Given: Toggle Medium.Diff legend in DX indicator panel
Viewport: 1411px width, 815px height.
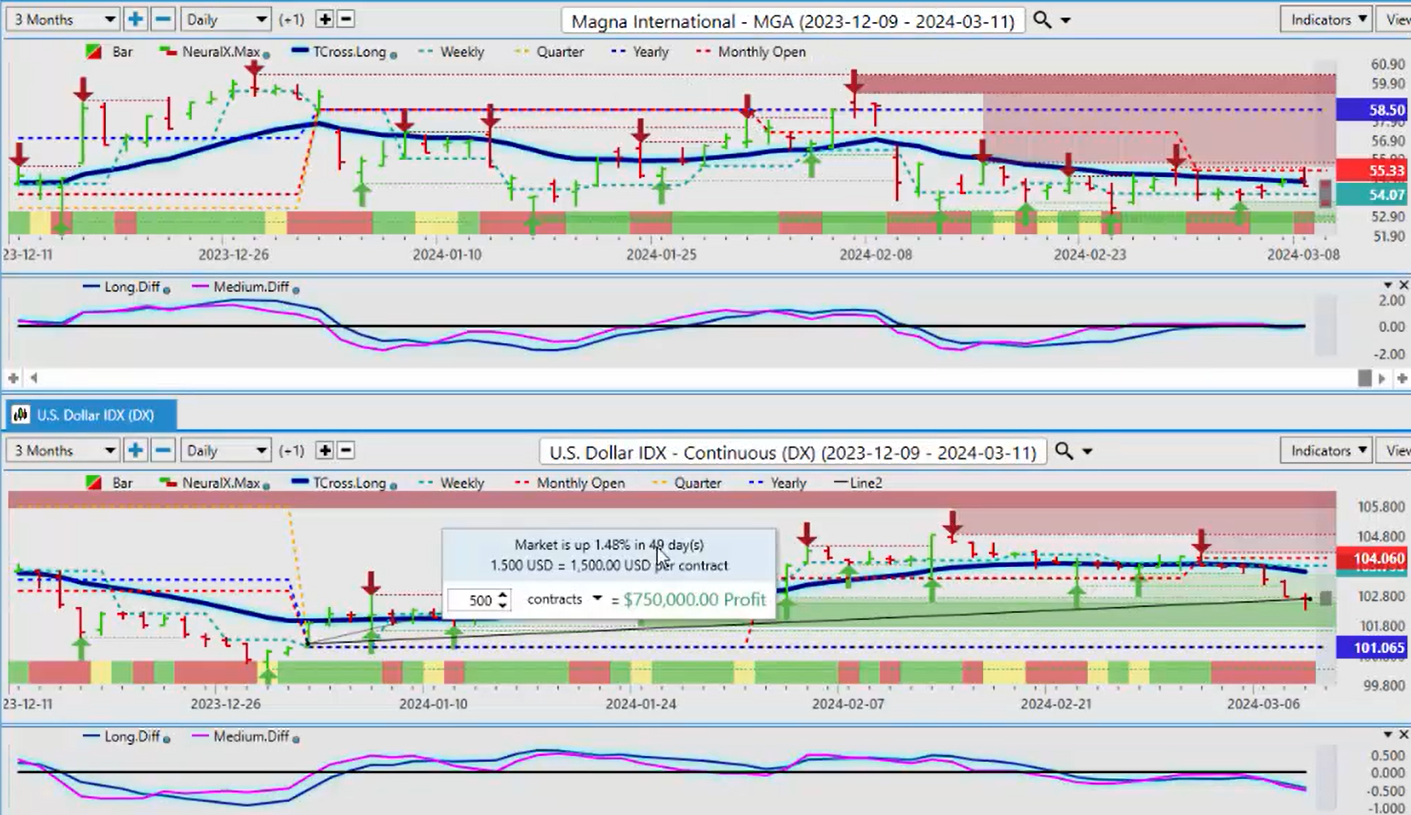Looking at the screenshot, I should (243, 736).
